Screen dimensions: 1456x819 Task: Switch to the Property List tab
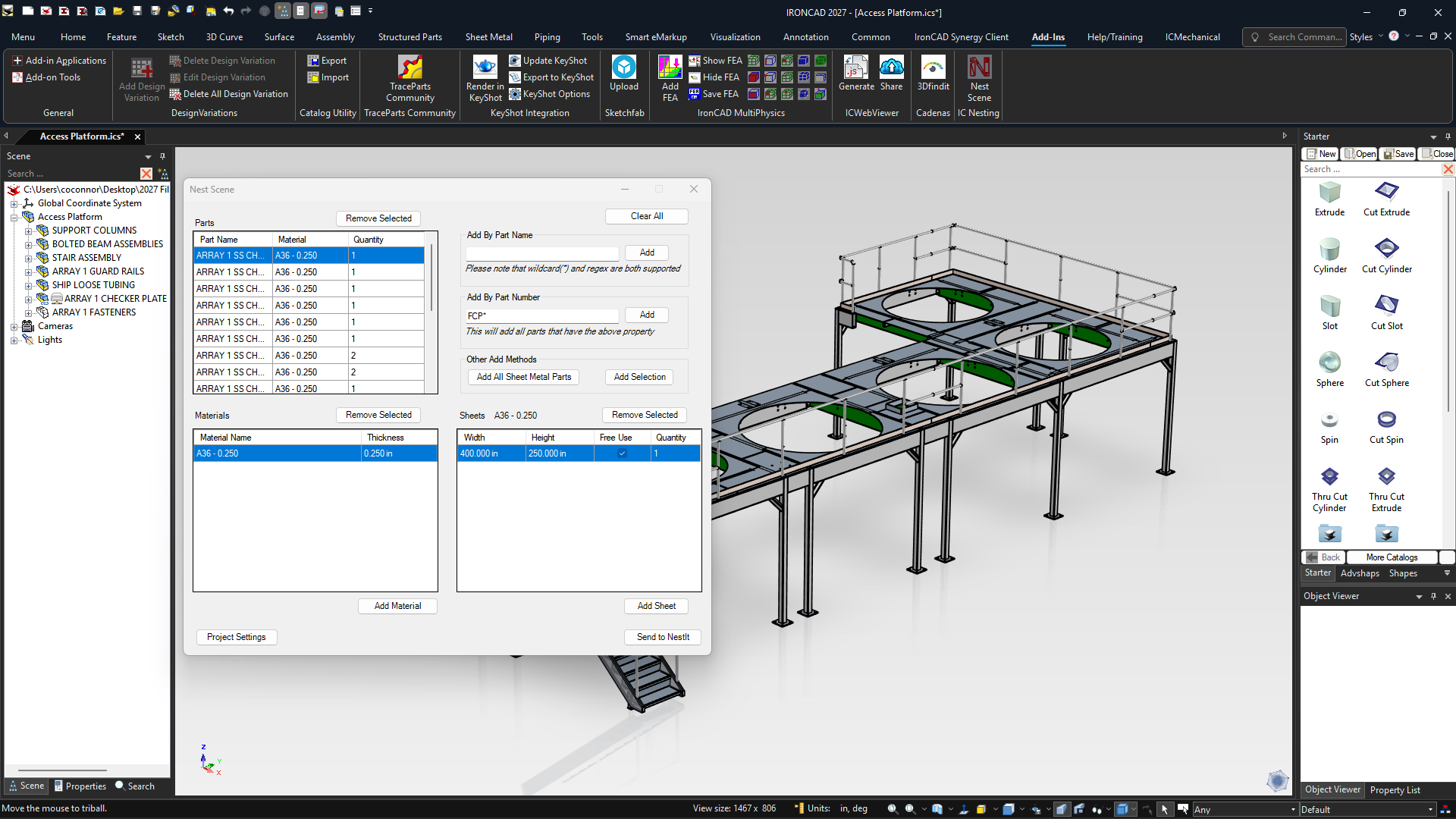1395,790
